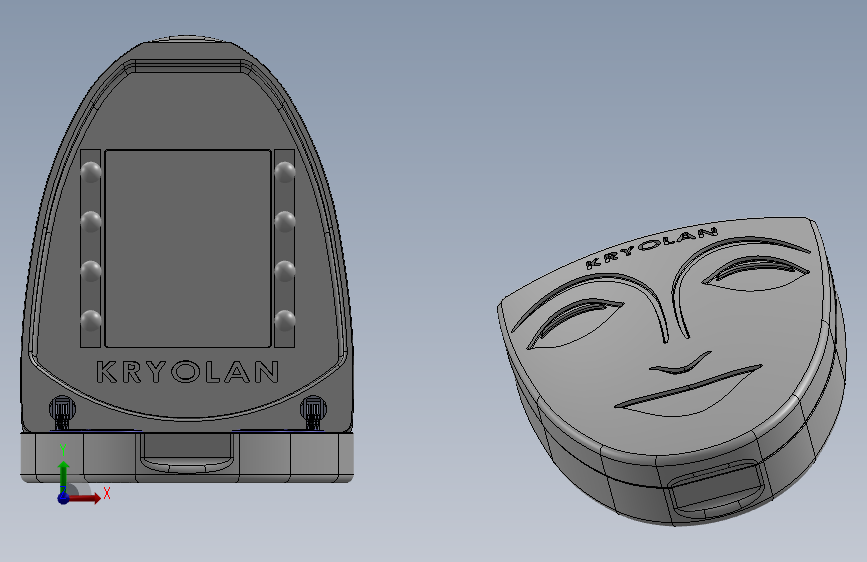
Task: Select the rectangular mirror panel
Action: [x=188, y=248]
